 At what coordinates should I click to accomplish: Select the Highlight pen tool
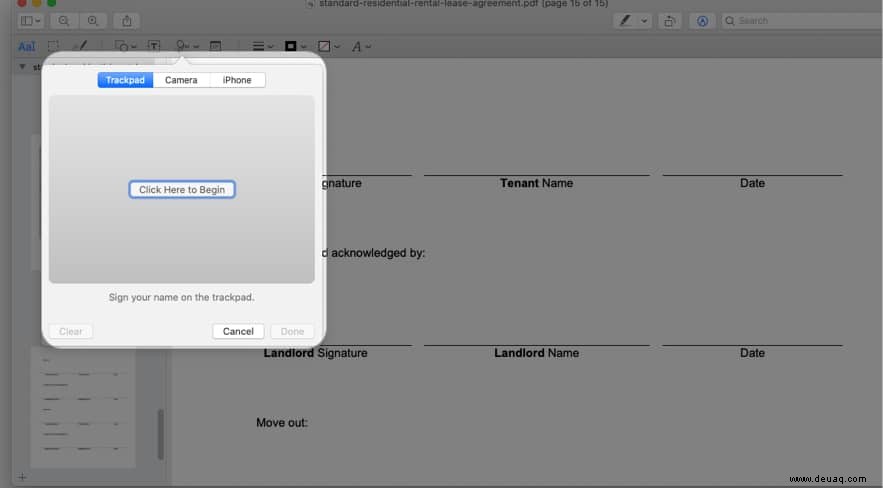pos(625,21)
